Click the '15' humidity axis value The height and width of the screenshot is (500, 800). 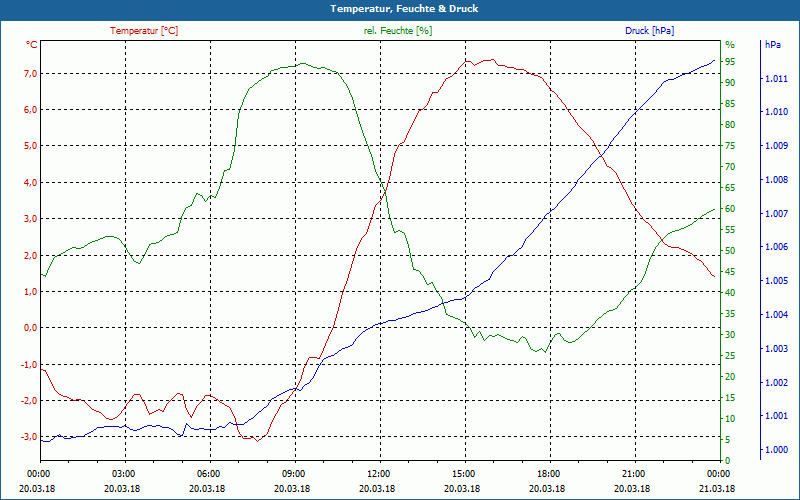point(730,398)
